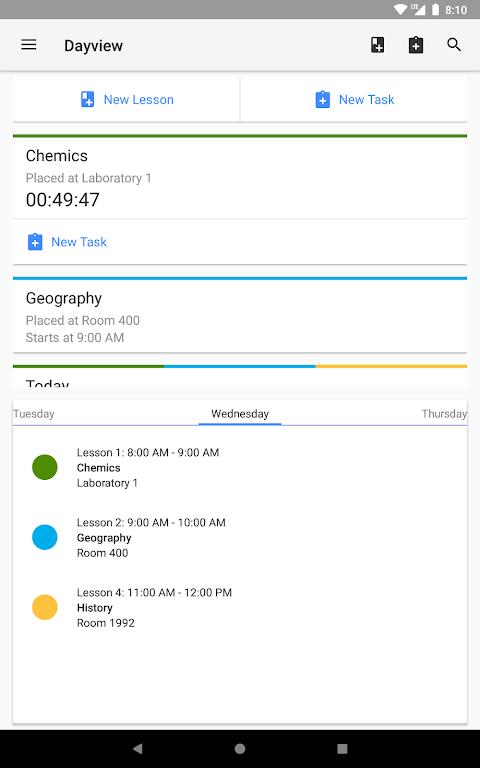Select the Wednesday tab

(240, 414)
